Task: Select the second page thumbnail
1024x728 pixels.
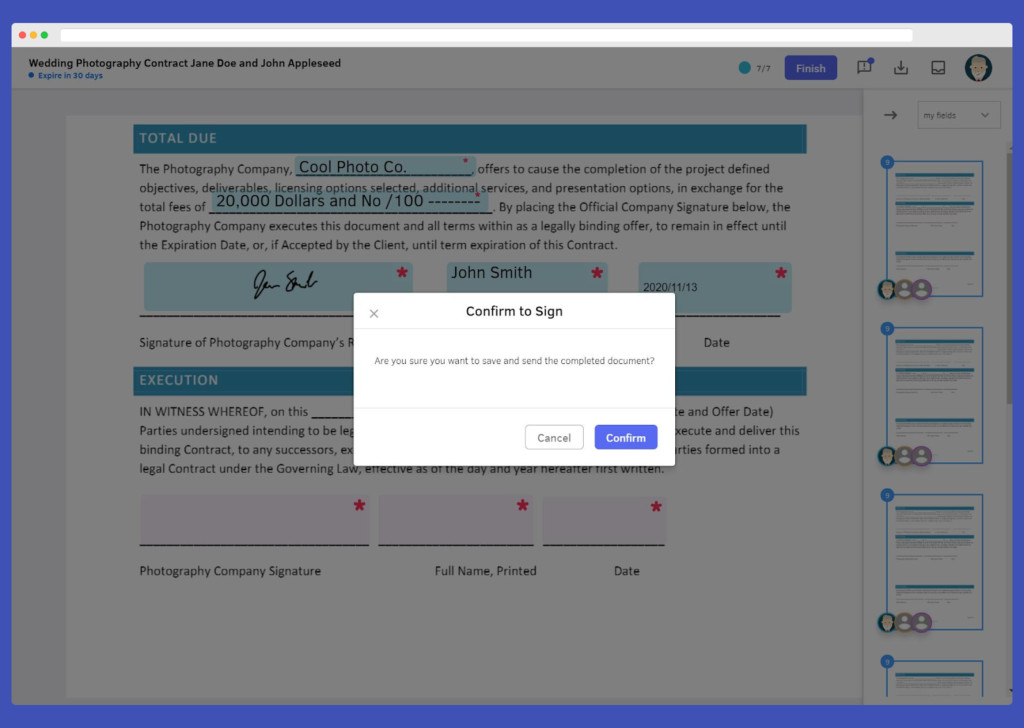Action: coord(934,394)
